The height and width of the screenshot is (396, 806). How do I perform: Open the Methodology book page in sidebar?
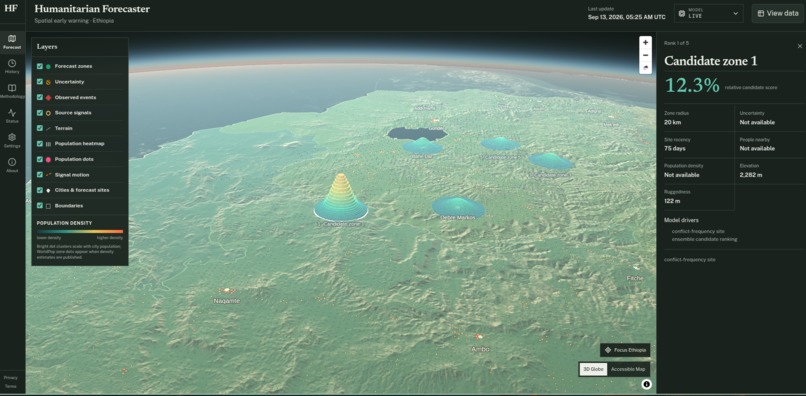(12, 92)
